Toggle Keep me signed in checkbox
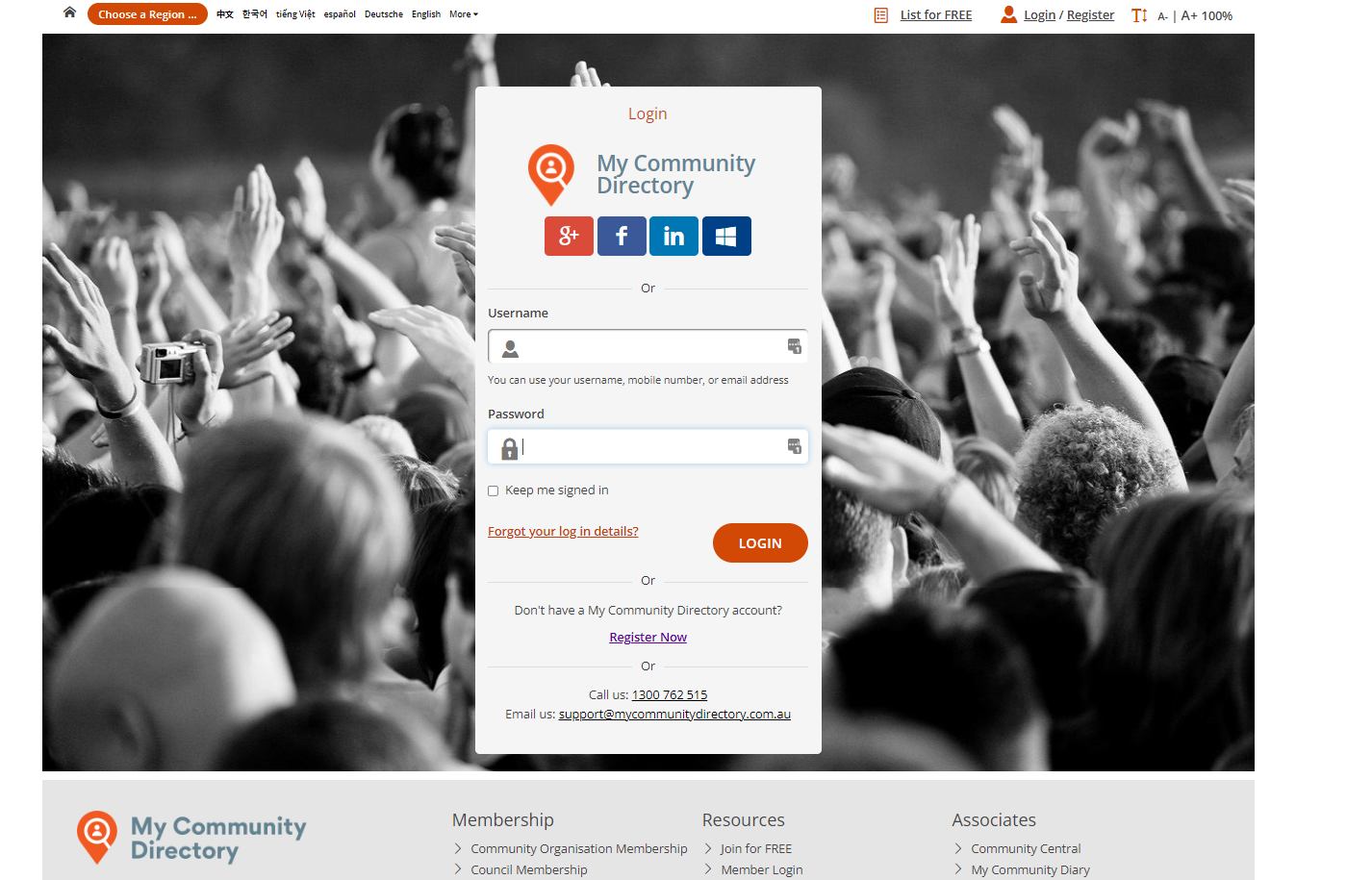1372x880 pixels. click(x=494, y=490)
